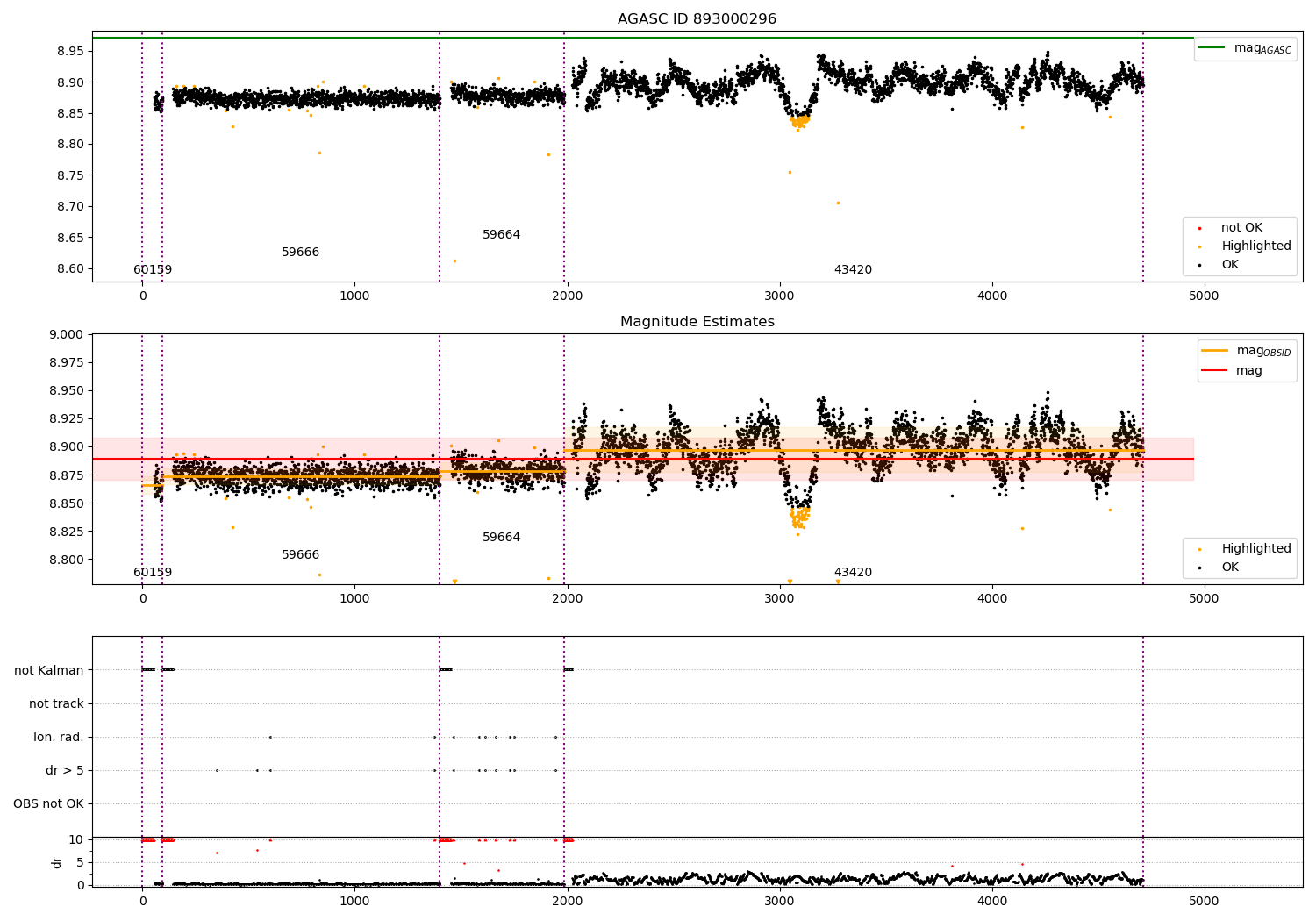Screen dimensions: 1316x921
Task: Select the 'Ion. rad.' row label
Action: (x=59, y=738)
